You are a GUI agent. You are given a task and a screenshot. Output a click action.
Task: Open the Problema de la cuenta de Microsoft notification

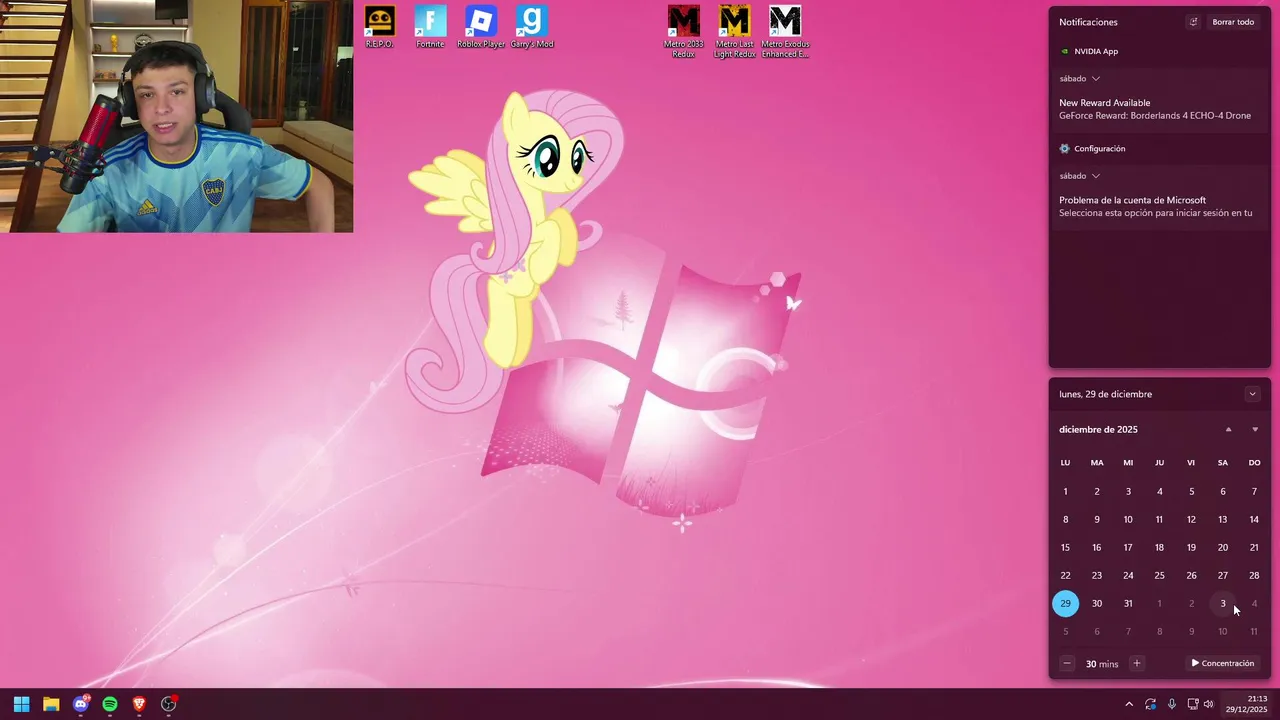tap(1159, 206)
